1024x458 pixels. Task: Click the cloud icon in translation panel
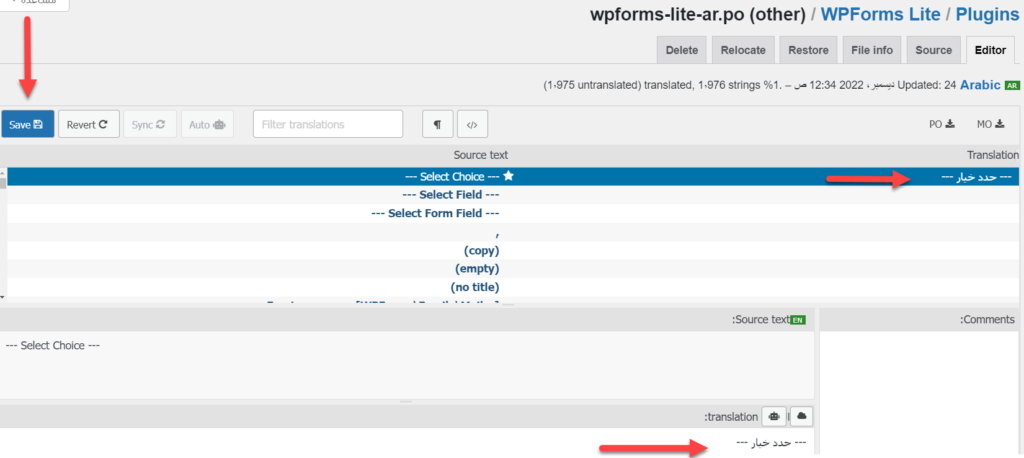(x=801, y=416)
